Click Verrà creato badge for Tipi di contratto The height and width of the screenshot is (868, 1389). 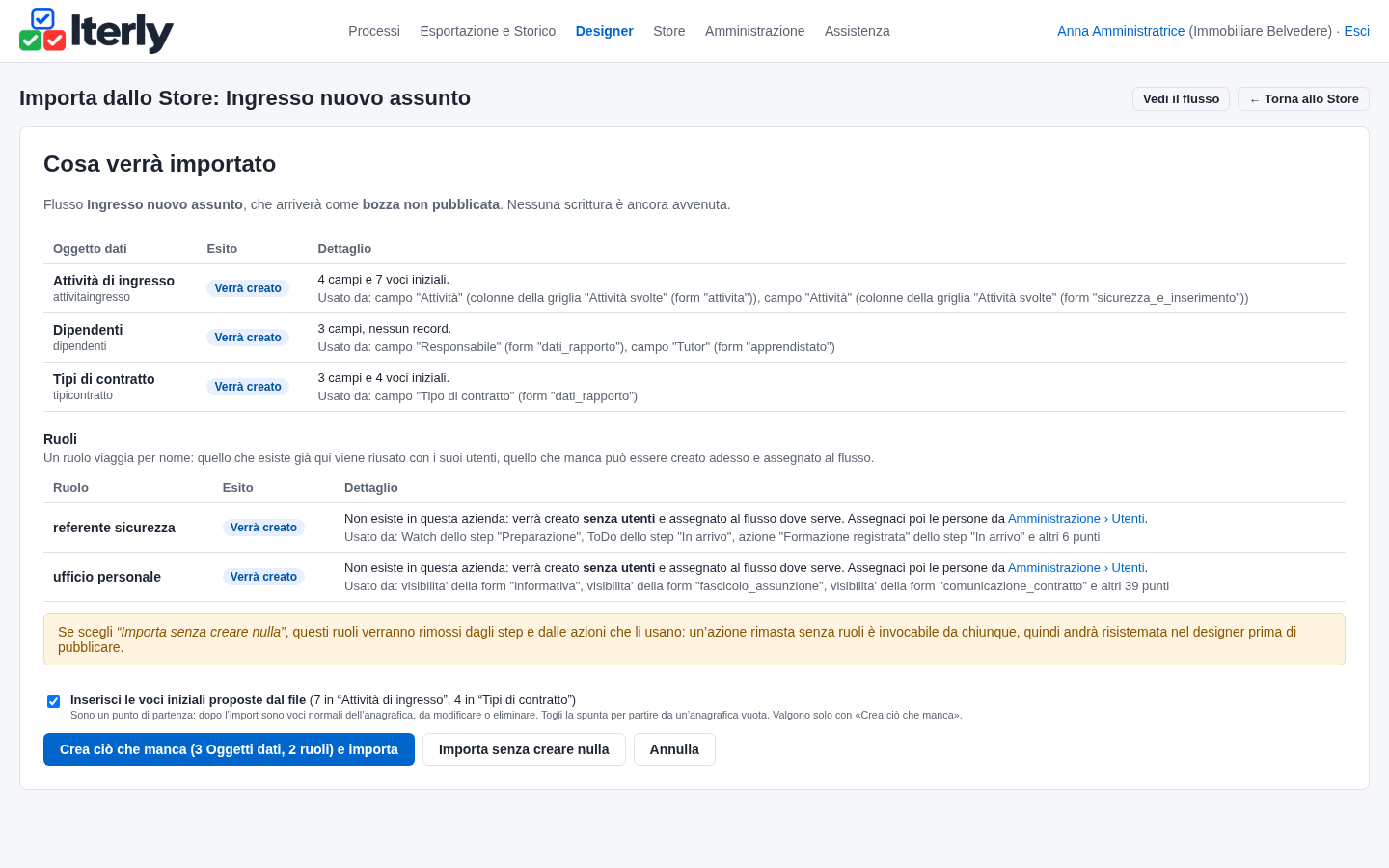248,387
